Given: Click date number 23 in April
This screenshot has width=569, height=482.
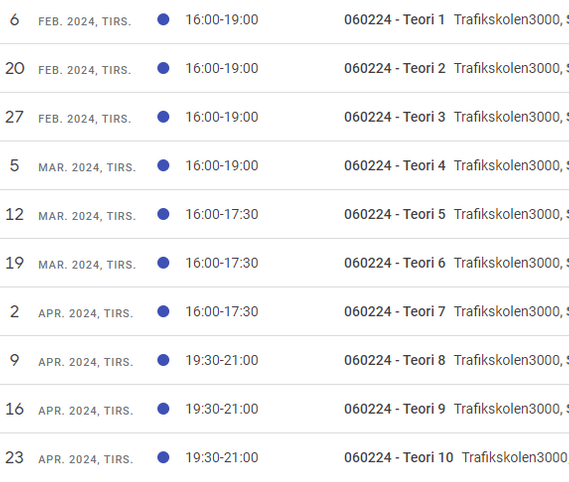Looking at the screenshot, I should [x=15, y=457].
